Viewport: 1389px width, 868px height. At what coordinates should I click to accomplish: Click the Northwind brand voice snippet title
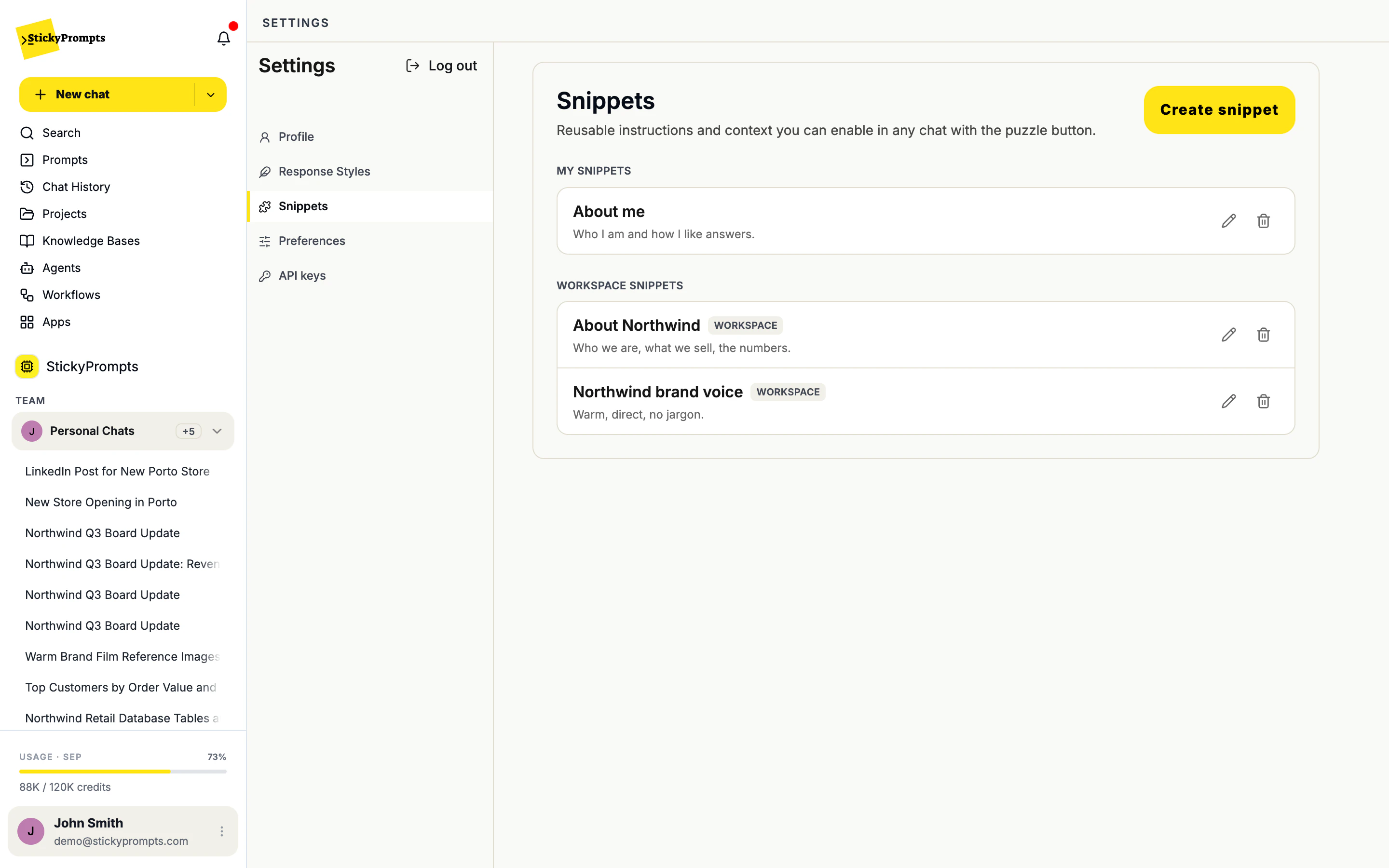(x=658, y=392)
